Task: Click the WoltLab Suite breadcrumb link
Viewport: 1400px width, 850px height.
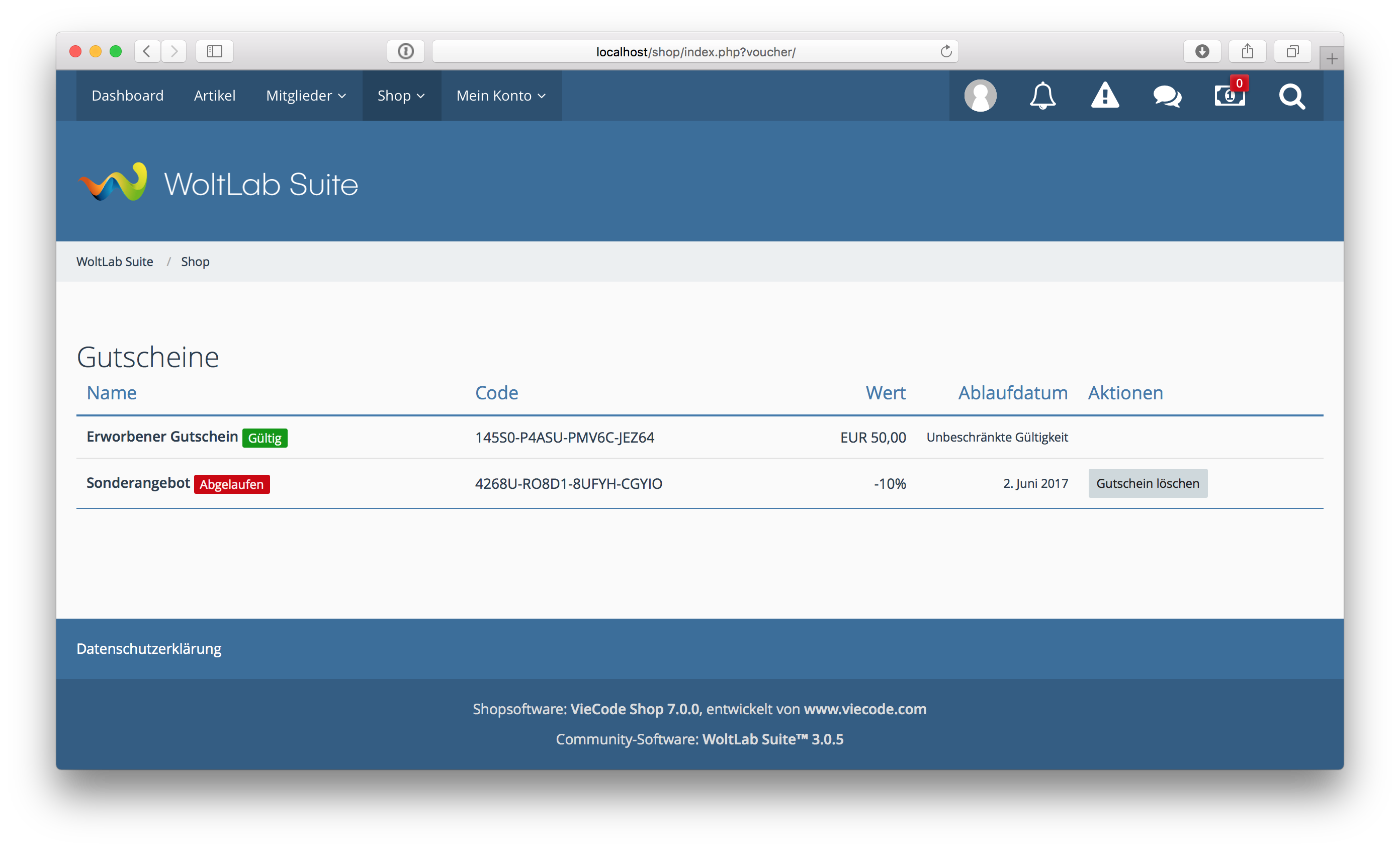Action: pos(115,262)
